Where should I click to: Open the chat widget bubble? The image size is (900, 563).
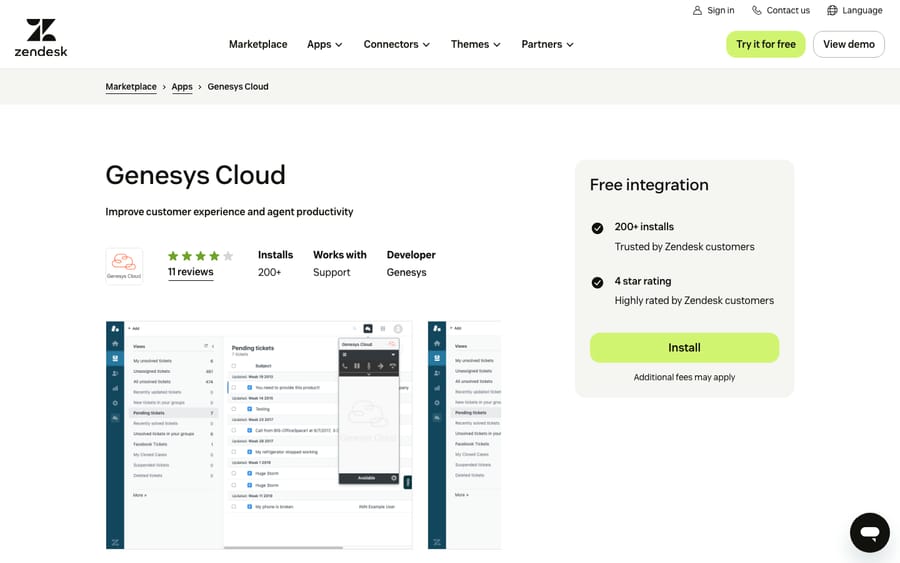[870, 533]
